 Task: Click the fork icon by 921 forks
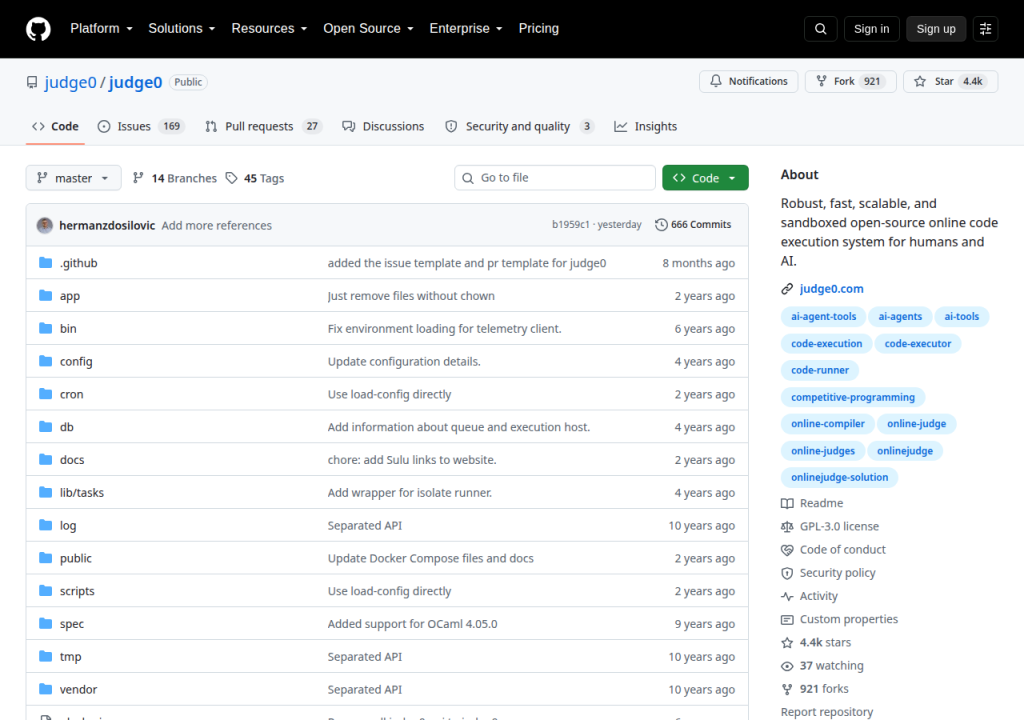(x=787, y=689)
